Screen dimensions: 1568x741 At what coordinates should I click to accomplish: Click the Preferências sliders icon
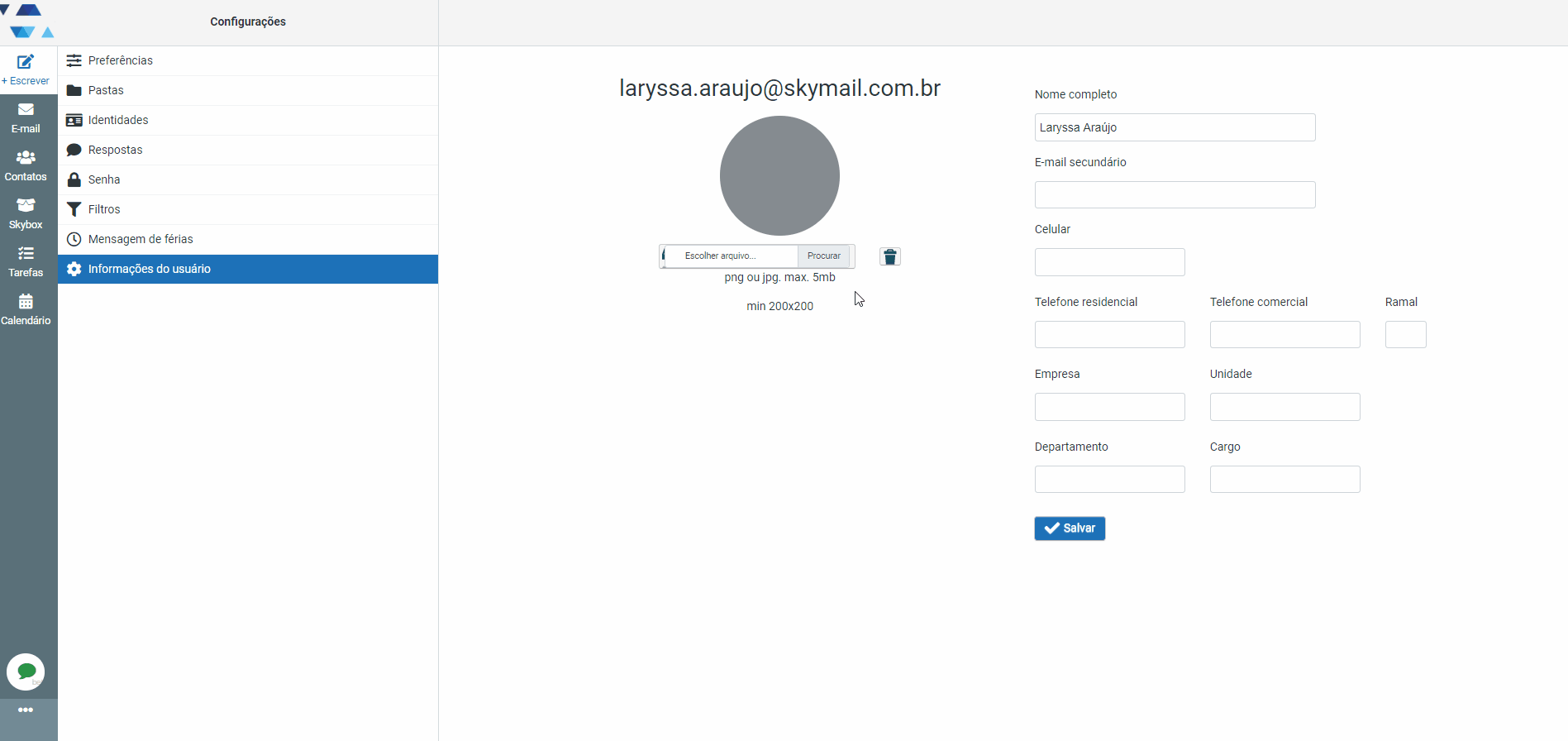[x=74, y=60]
